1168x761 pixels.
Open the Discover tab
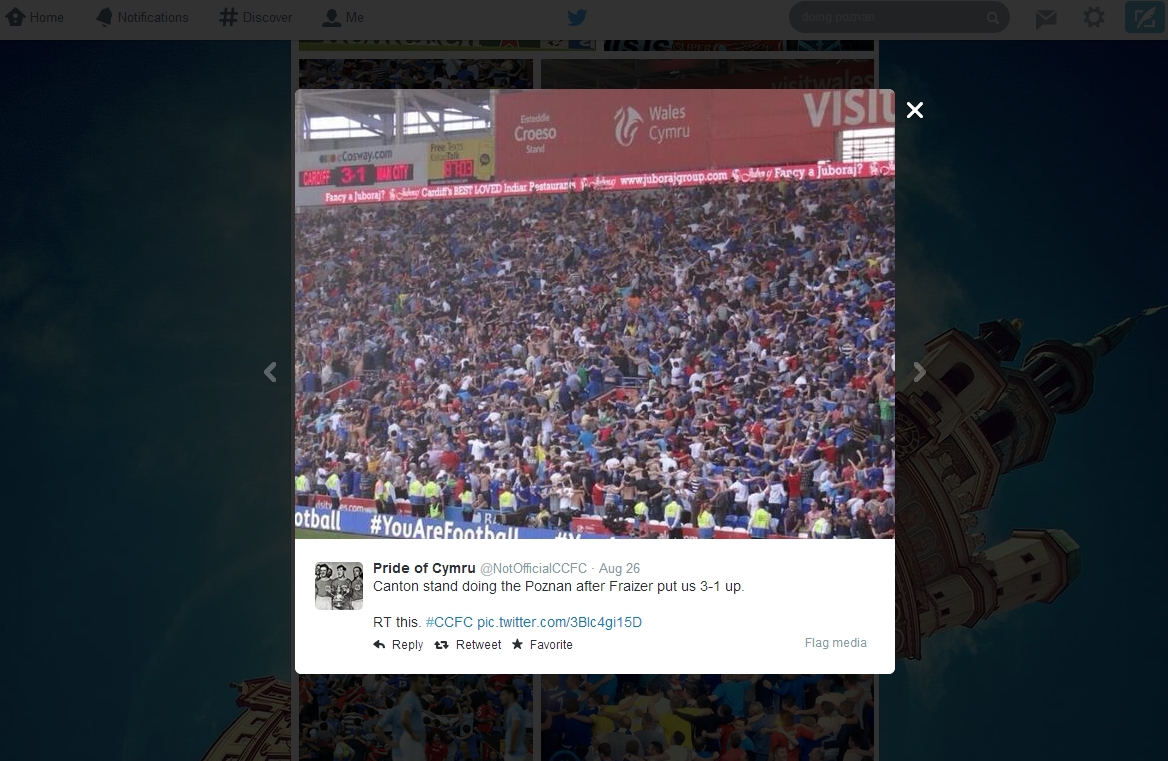click(256, 17)
